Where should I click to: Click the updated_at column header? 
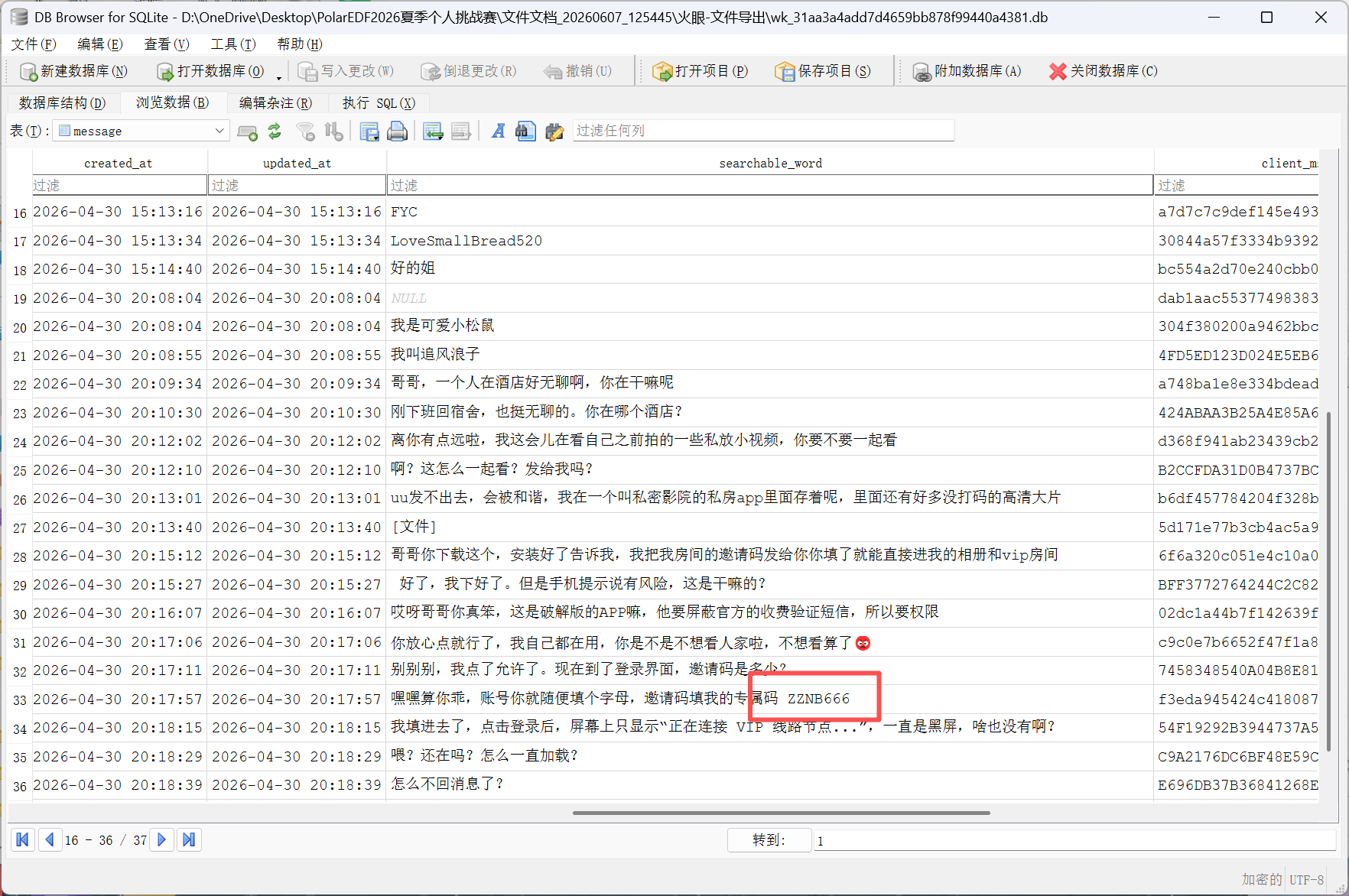click(x=297, y=163)
